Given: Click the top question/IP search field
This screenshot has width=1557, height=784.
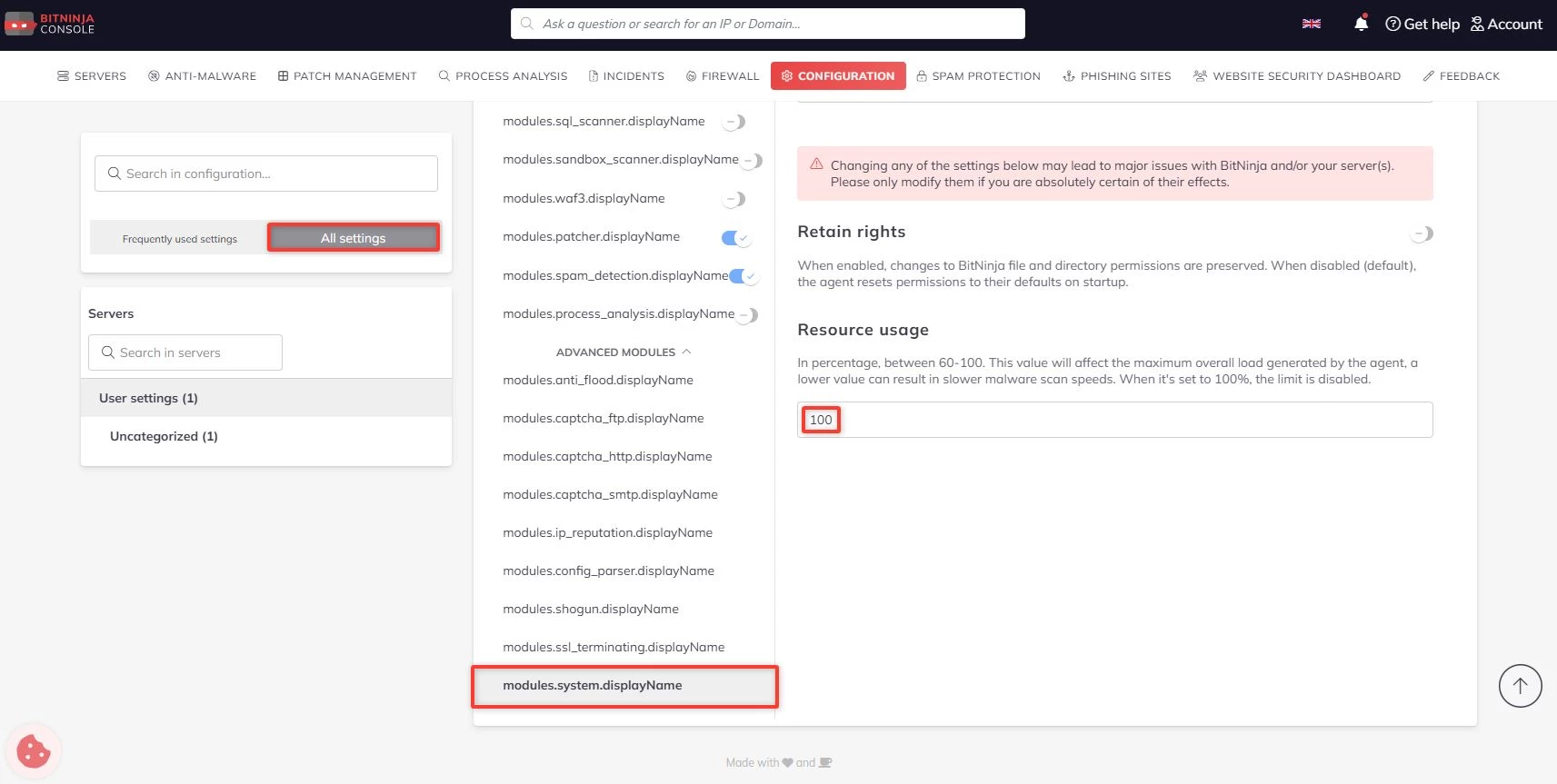Looking at the screenshot, I should [x=768, y=24].
